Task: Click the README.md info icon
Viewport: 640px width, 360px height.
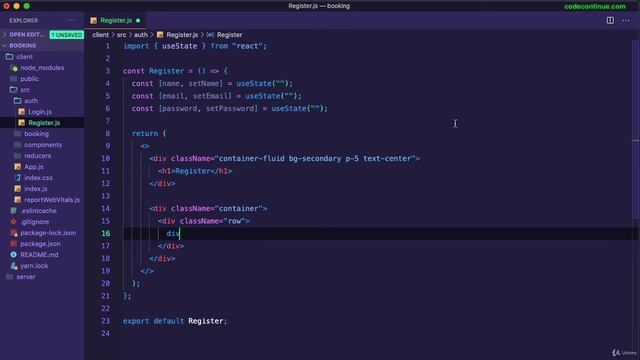Action: [13, 255]
